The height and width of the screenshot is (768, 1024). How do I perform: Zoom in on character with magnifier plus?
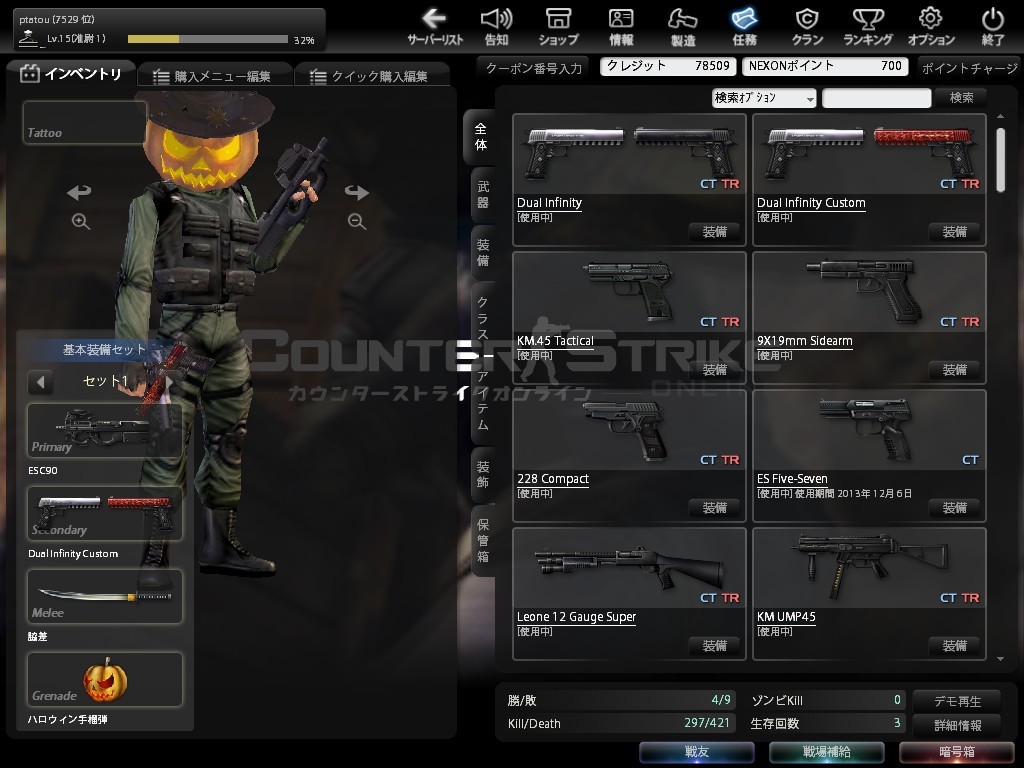point(81,222)
